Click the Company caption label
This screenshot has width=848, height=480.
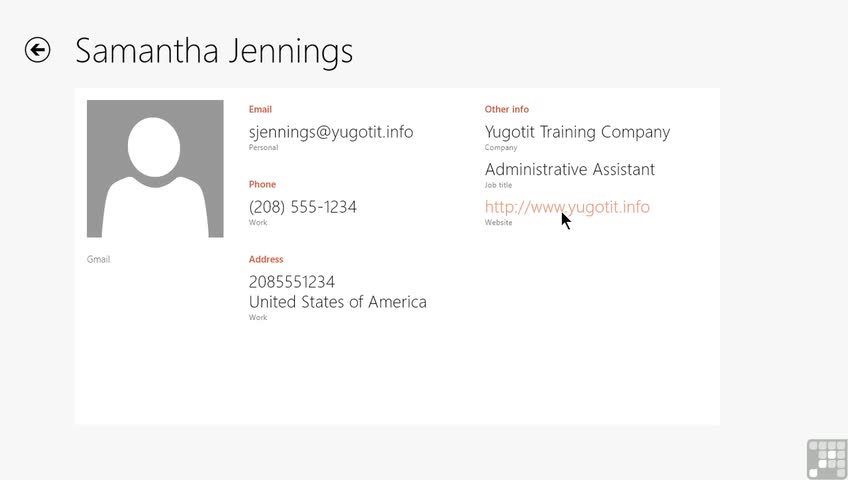[x=501, y=148]
